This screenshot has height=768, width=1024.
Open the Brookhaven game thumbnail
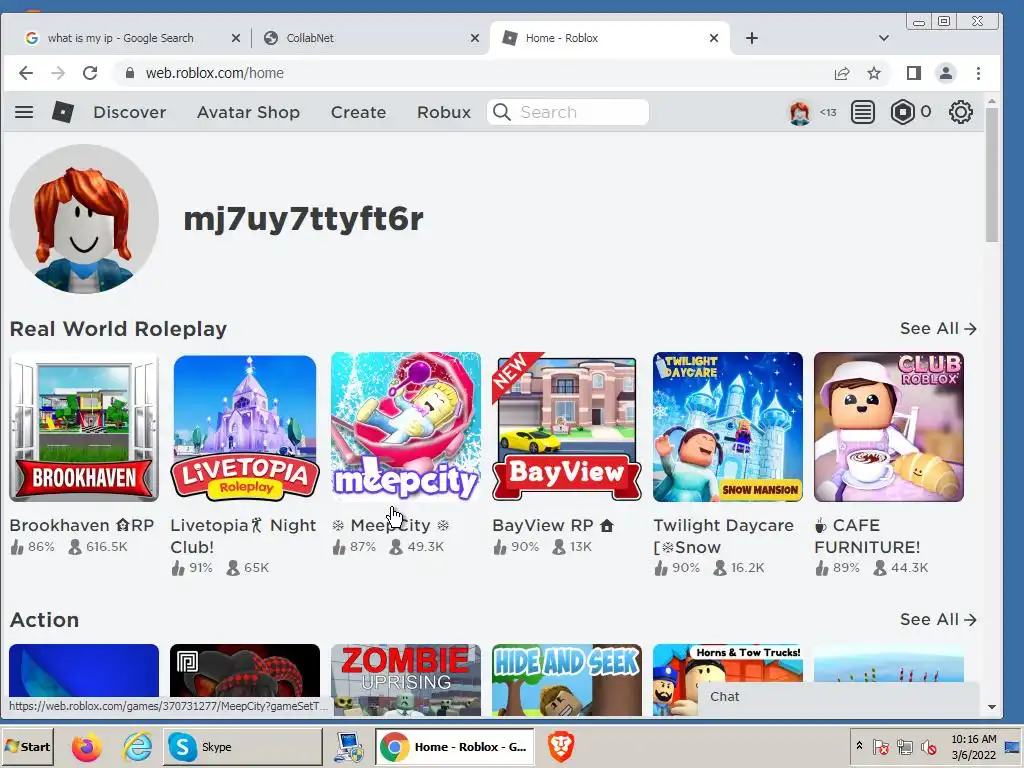click(84, 427)
